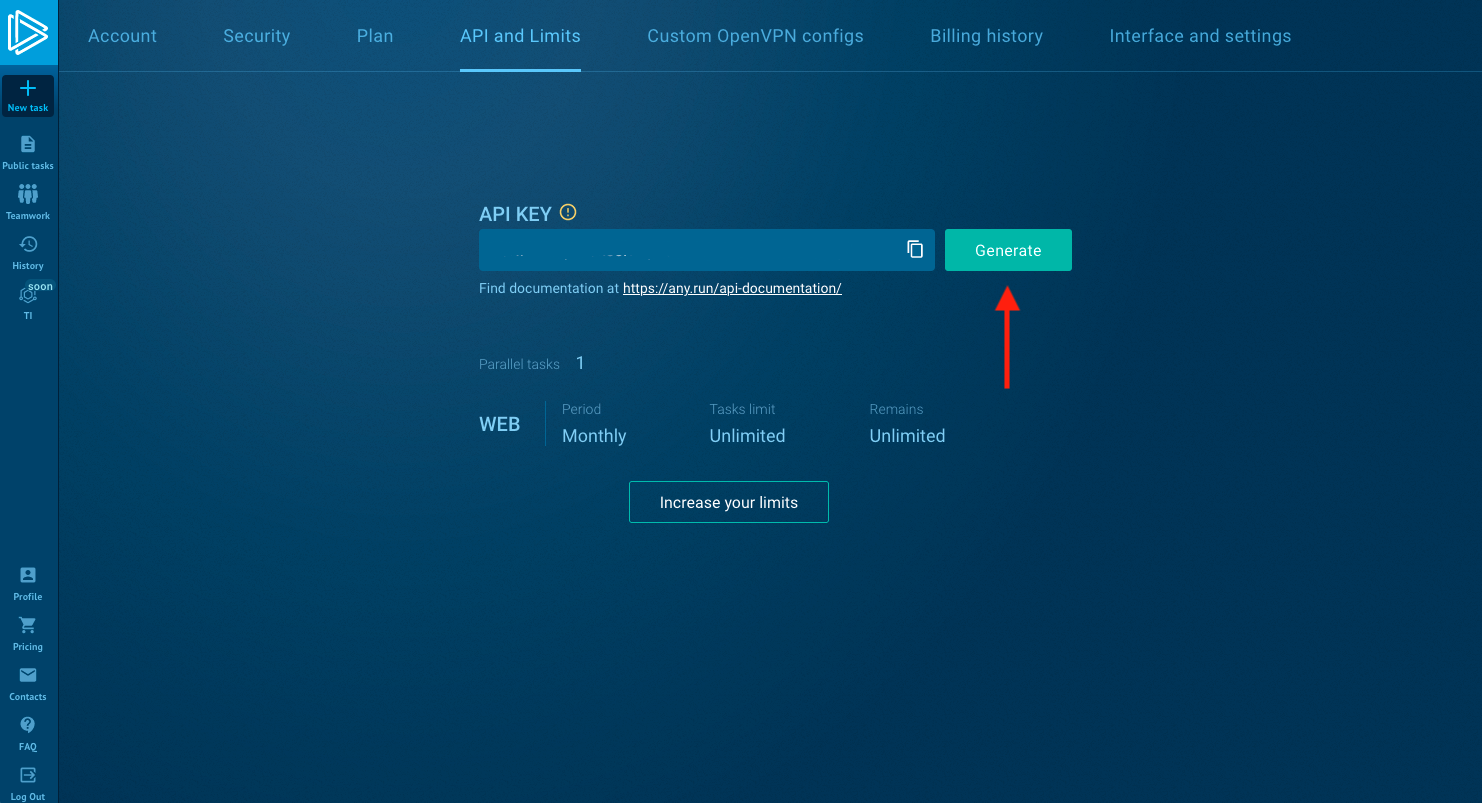Switch to the Plan tab
This screenshot has height=803, width=1482.
point(375,36)
